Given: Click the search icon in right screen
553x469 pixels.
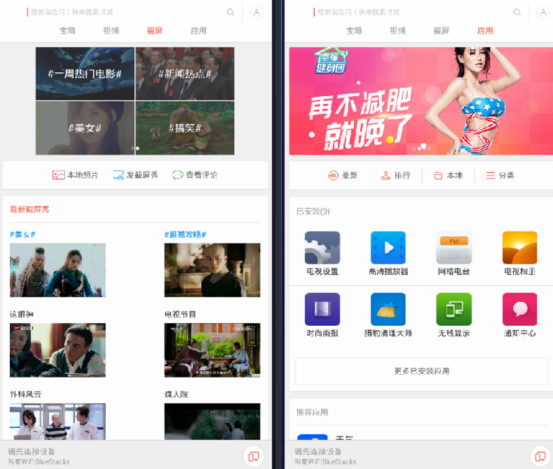Looking at the screenshot, I should pos(517,12).
